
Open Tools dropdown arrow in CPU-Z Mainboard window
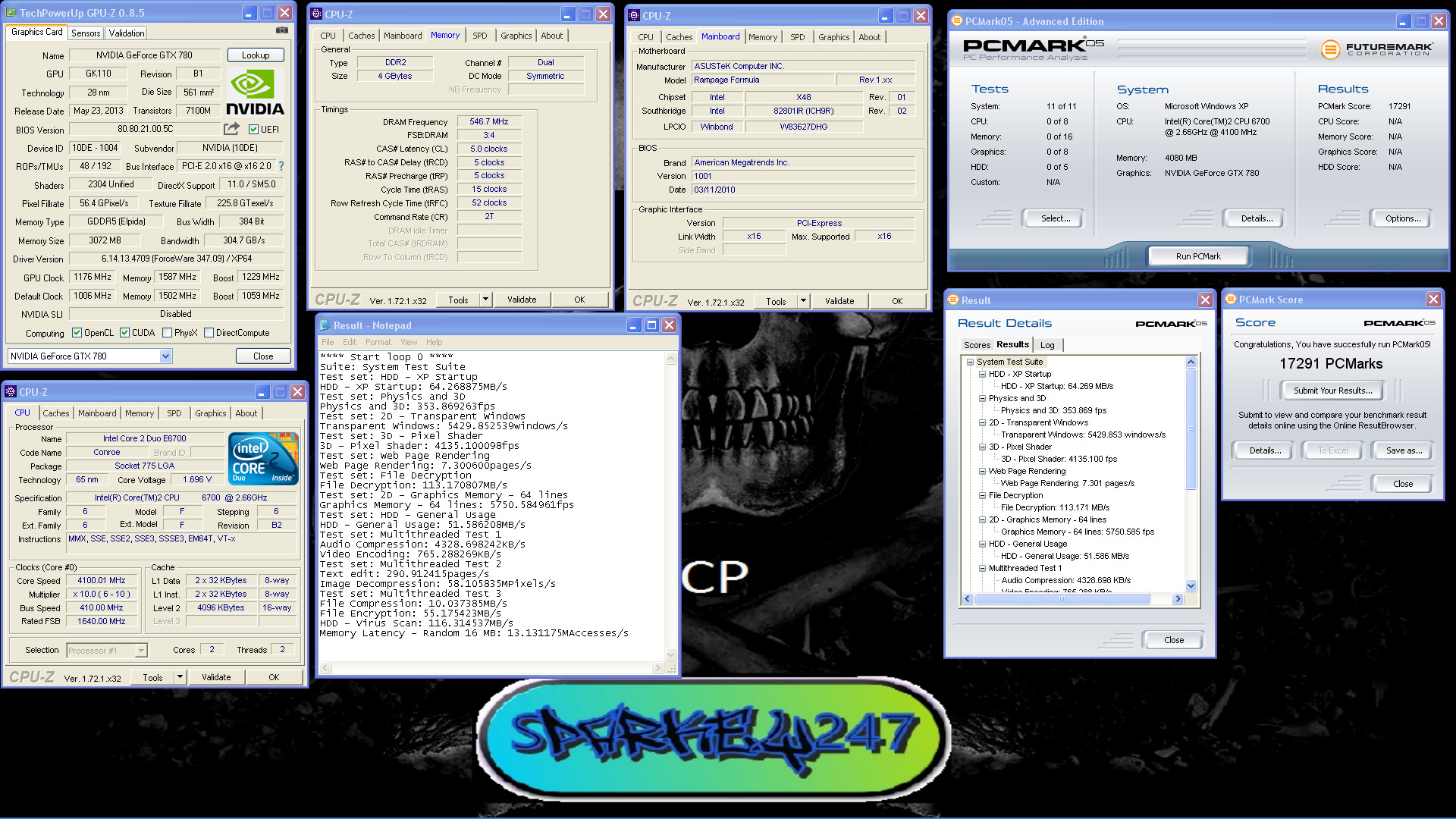click(x=803, y=301)
